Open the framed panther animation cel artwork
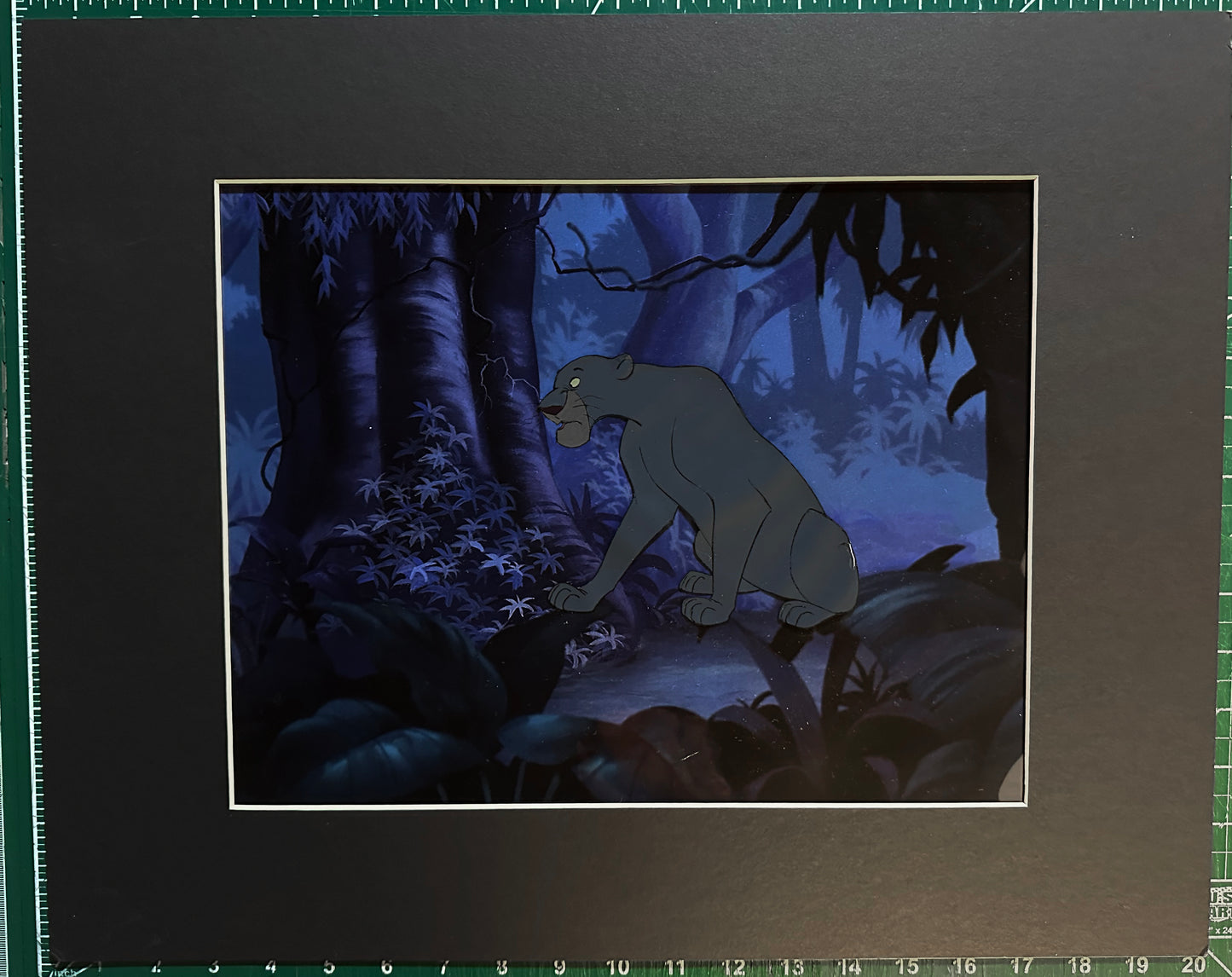This screenshot has height=977, width=1232. point(627,493)
